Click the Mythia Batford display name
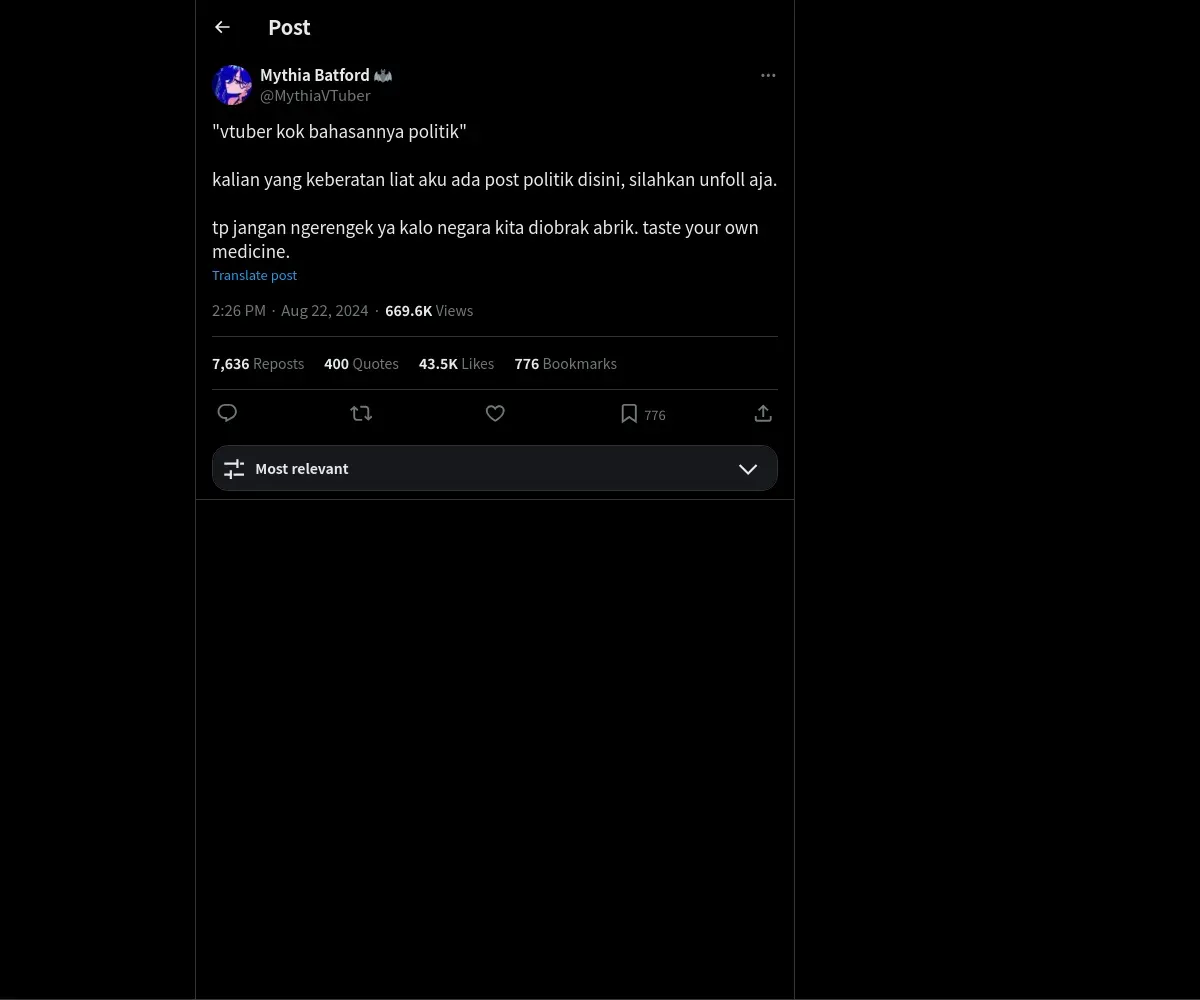Image resolution: width=1200 pixels, height=1000 pixels. pyautogui.click(x=315, y=75)
